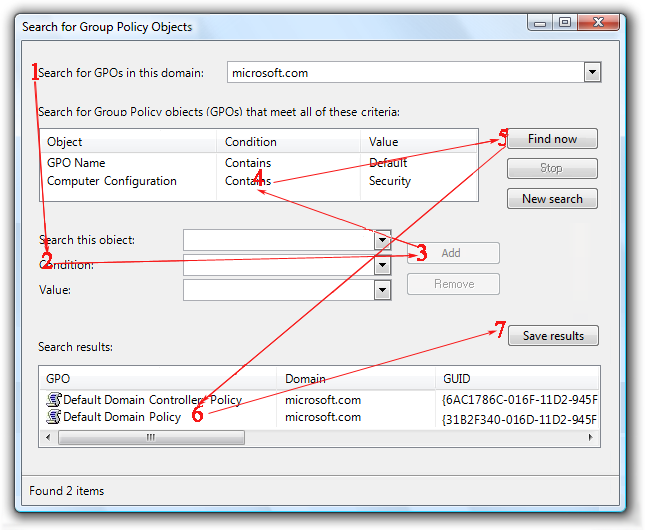Click the GUID starting with 31B2F340

click(x=520, y=420)
